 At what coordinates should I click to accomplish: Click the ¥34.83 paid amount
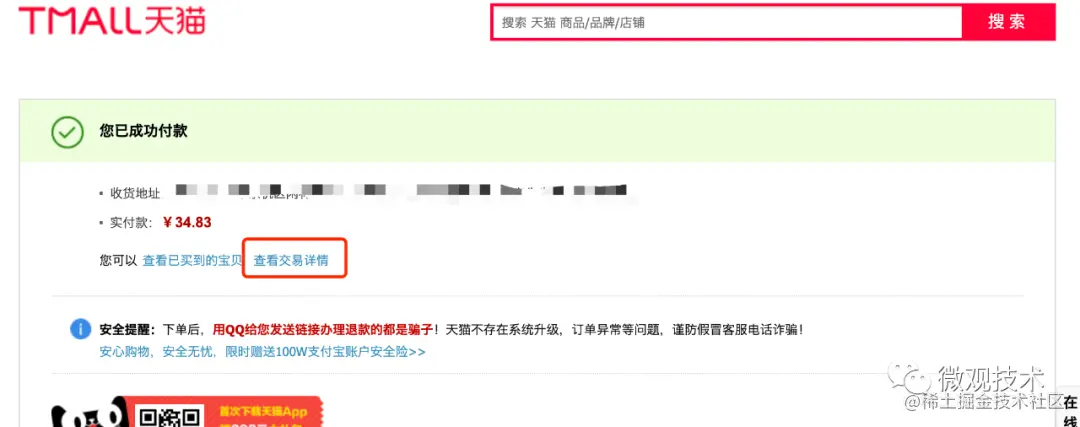tap(187, 222)
